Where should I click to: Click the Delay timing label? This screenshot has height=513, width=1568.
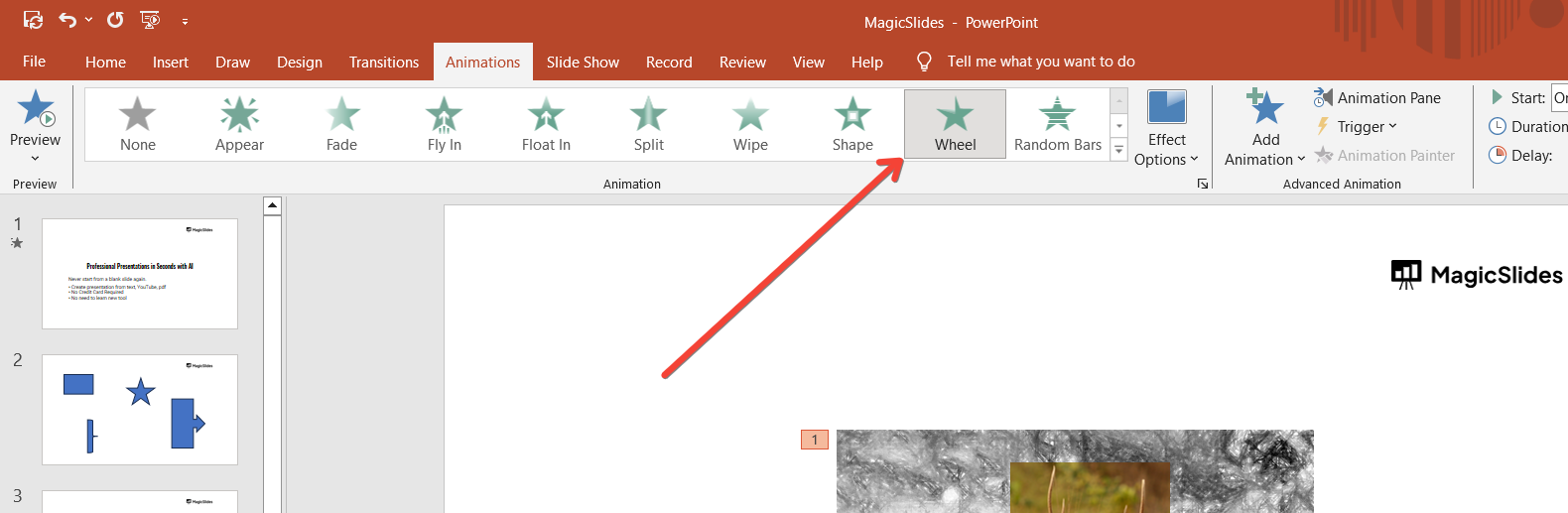click(1520, 155)
